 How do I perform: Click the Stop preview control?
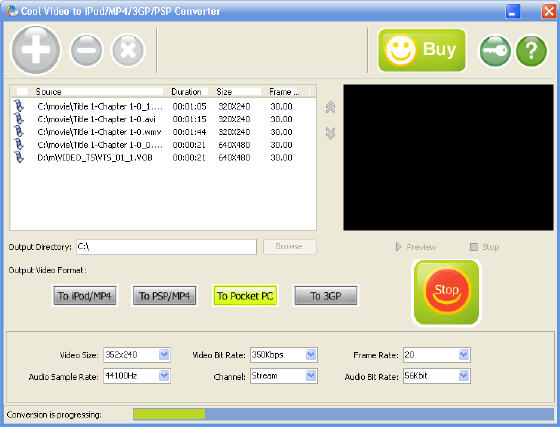(485, 247)
